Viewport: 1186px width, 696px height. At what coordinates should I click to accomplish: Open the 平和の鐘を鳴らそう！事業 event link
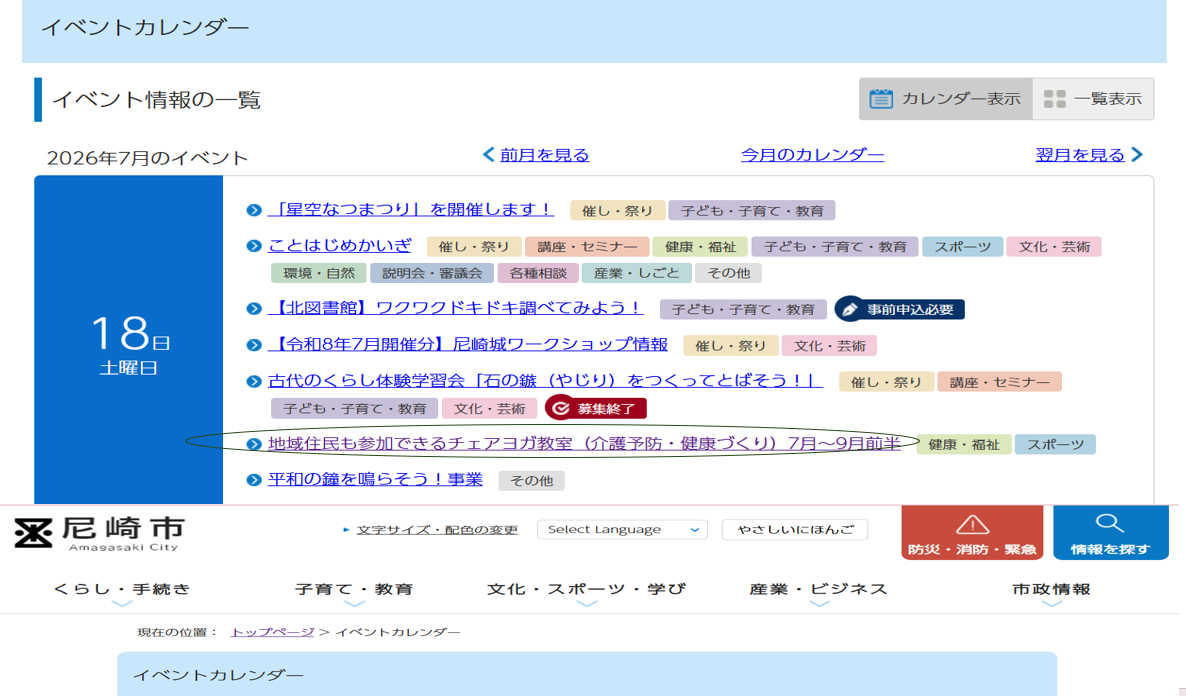click(375, 480)
